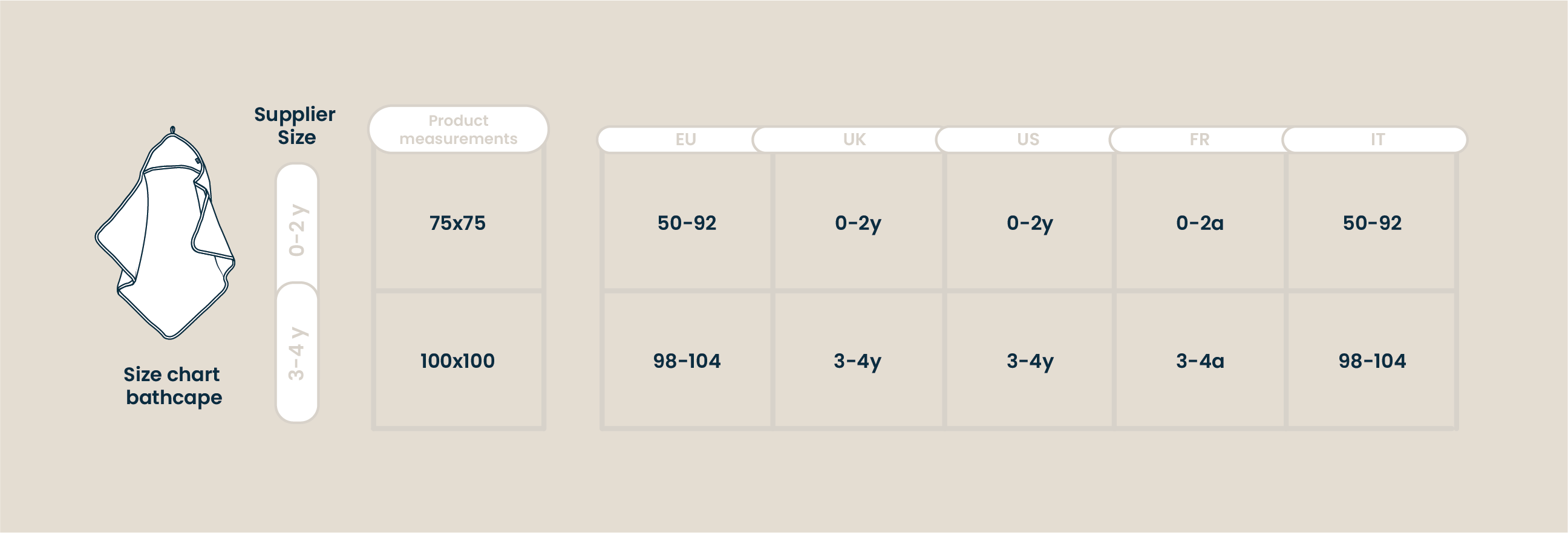Click the Supplier Size heading
This screenshot has height=533, width=1568.
295,125
